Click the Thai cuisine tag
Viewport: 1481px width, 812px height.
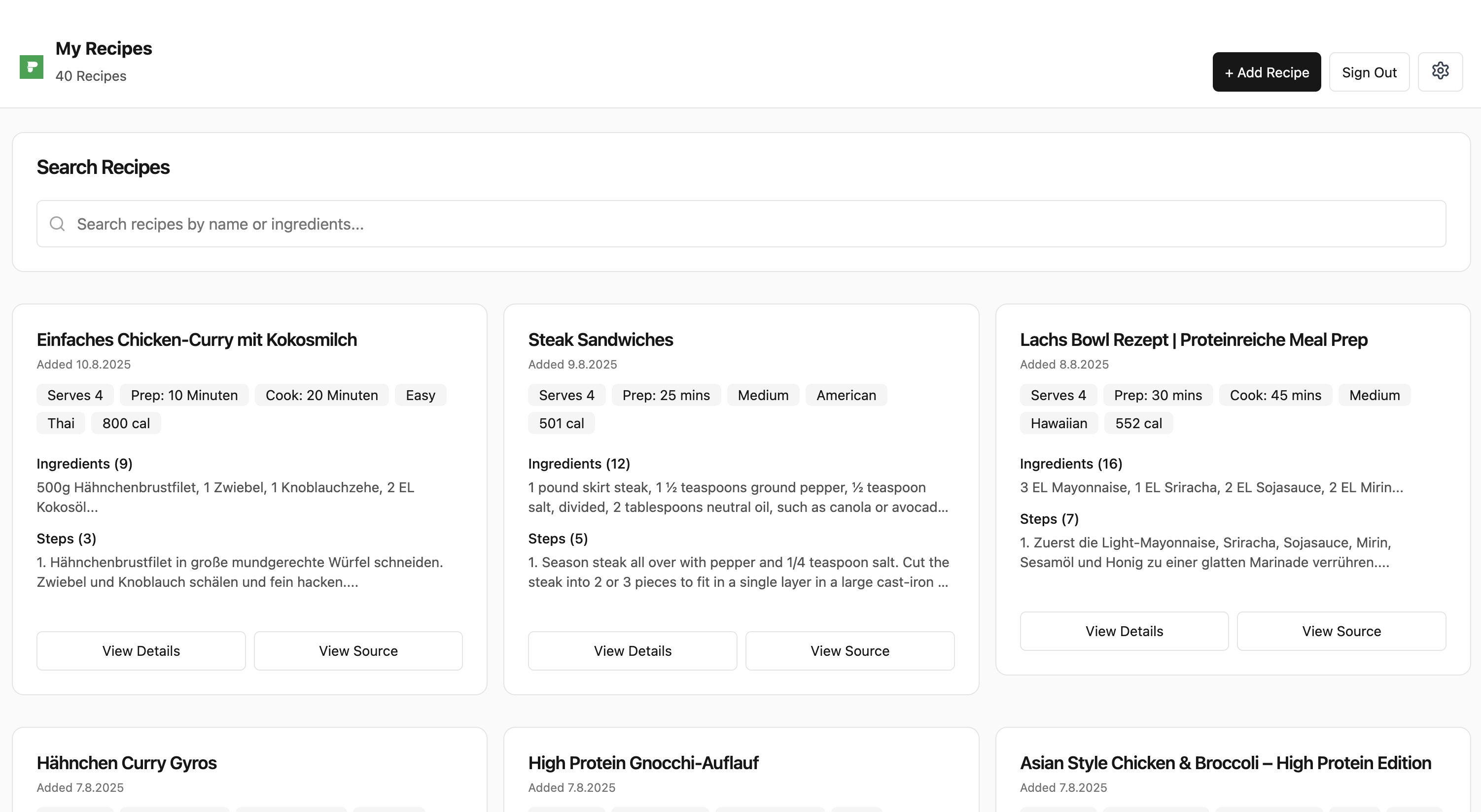(x=60, y=424)
